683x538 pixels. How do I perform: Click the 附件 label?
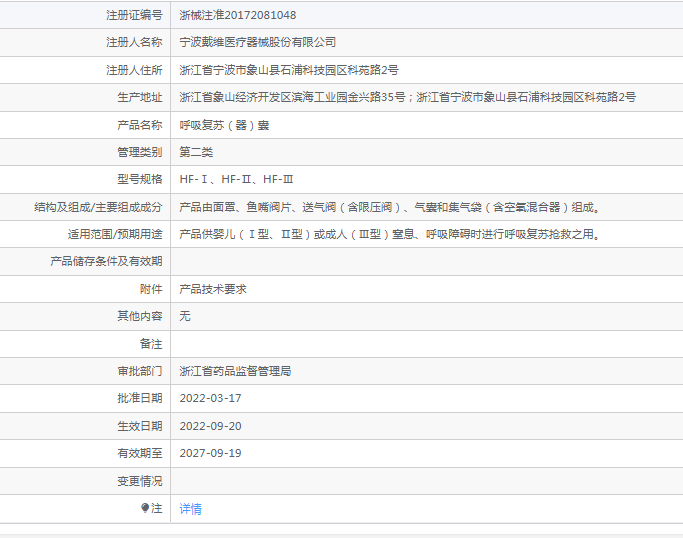coord(151,289)
